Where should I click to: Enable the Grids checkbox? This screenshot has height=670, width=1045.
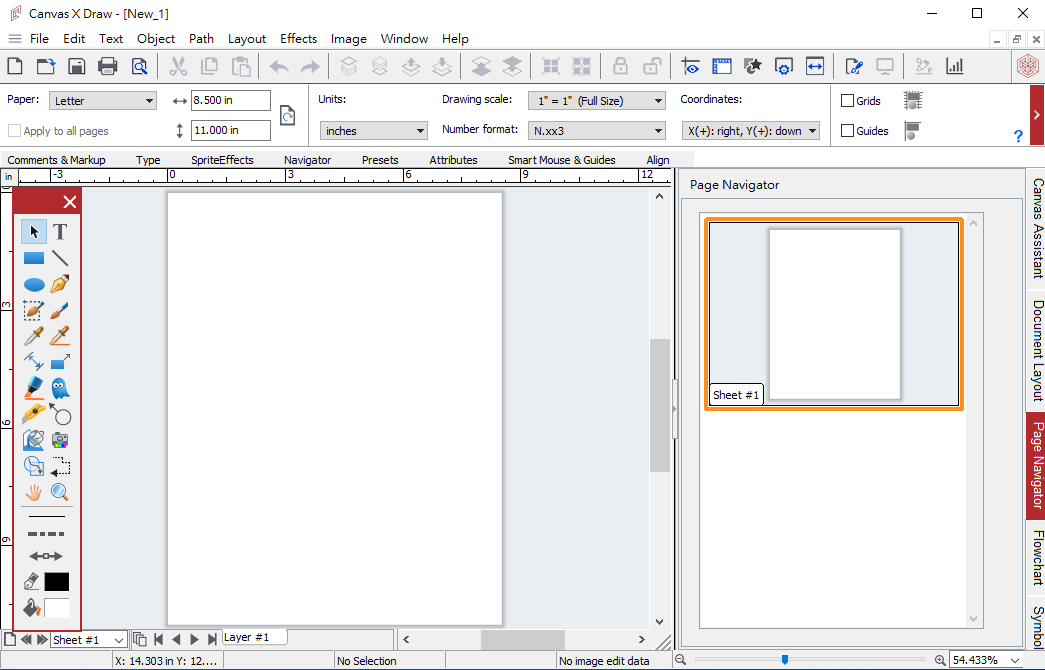click(x=848, y=101)
